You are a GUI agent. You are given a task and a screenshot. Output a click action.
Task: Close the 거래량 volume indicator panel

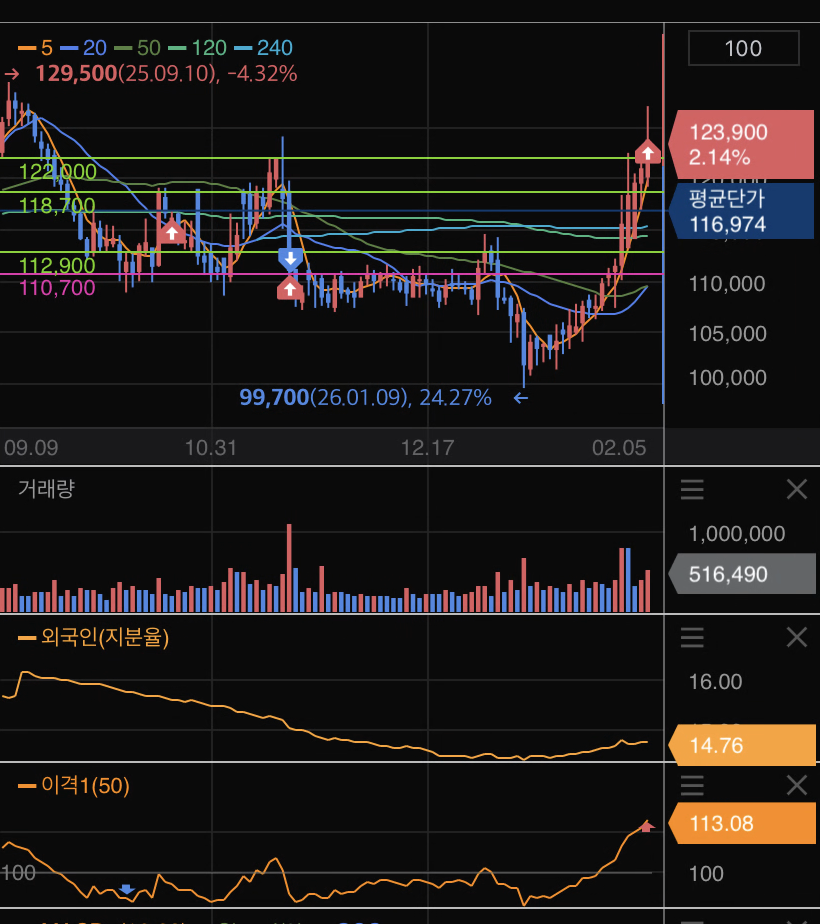pyautogui.click(x=797, y=489)
